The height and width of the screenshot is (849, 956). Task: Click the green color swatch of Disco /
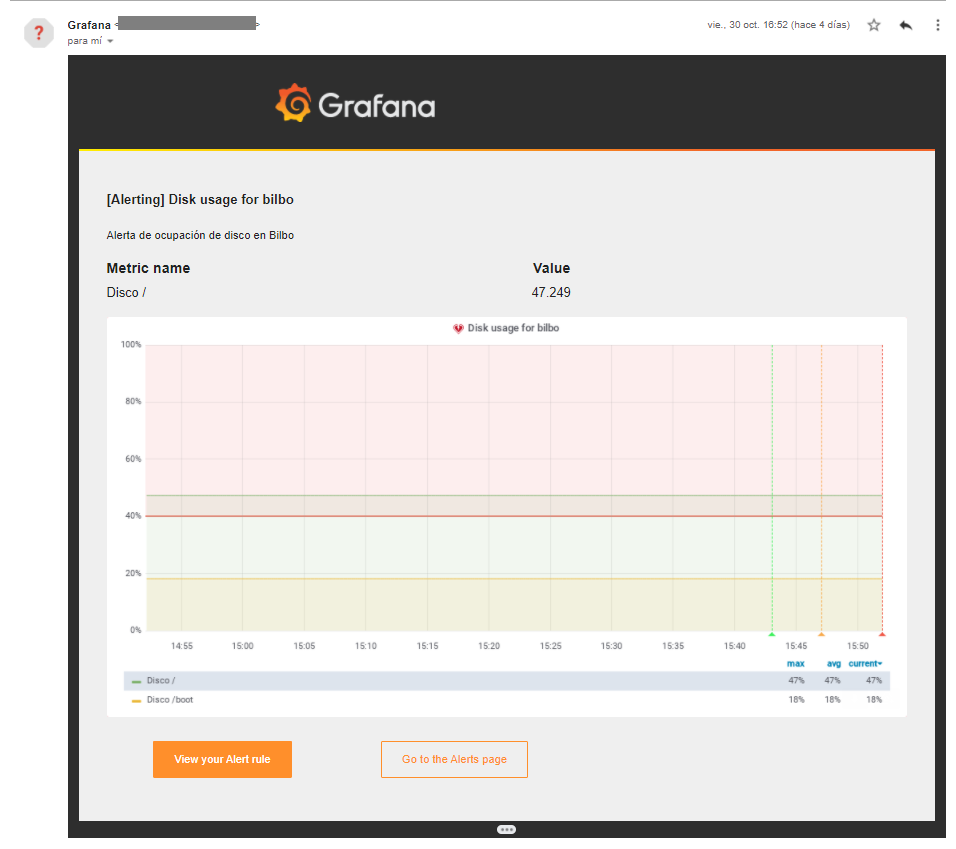pyautogui.click(x=137, y=681)
